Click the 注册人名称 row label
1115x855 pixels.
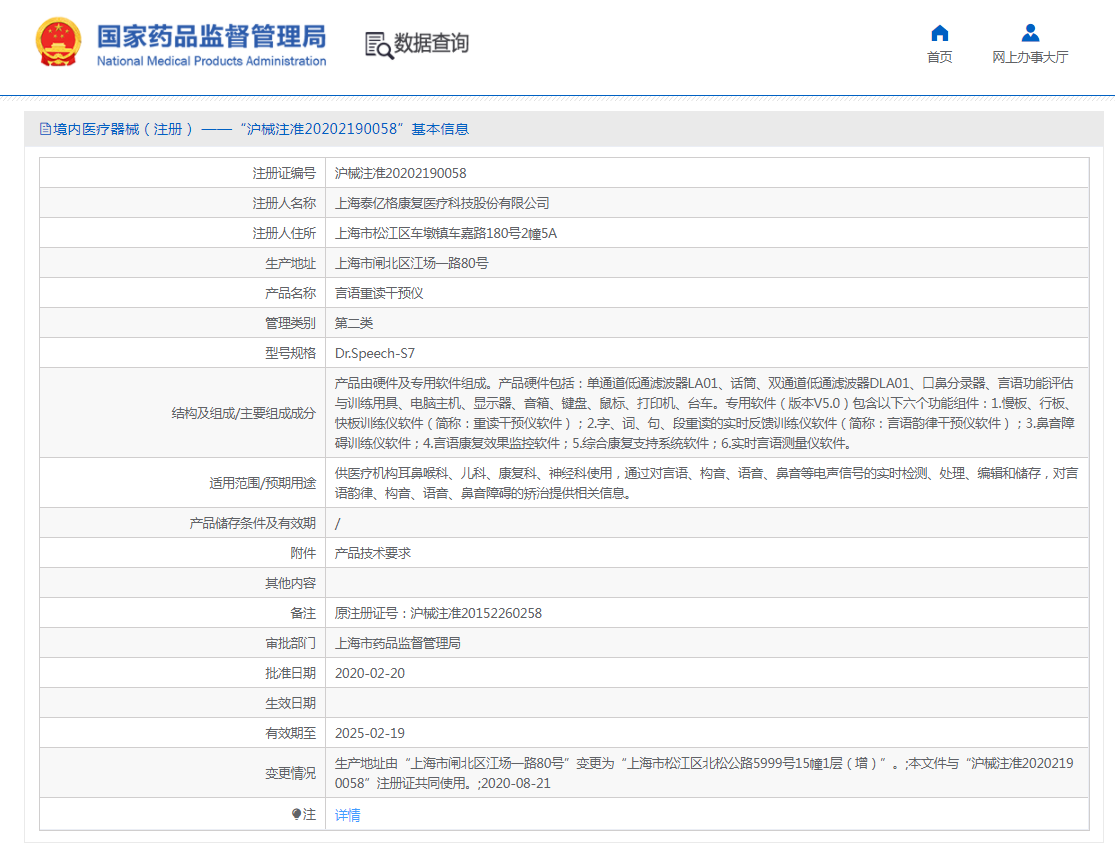(x=284, y=203)
